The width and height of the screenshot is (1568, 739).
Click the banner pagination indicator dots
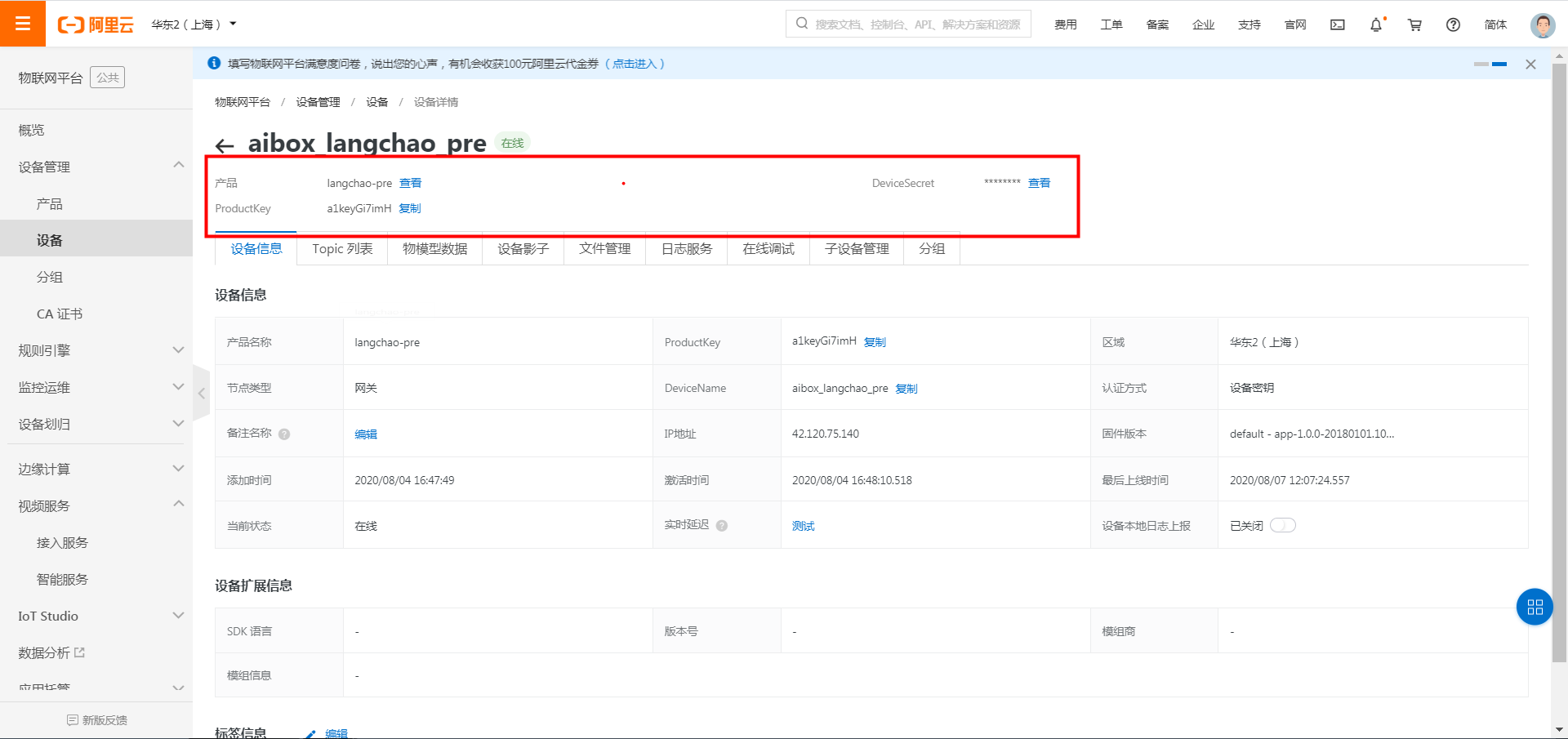pos(1490,64)
